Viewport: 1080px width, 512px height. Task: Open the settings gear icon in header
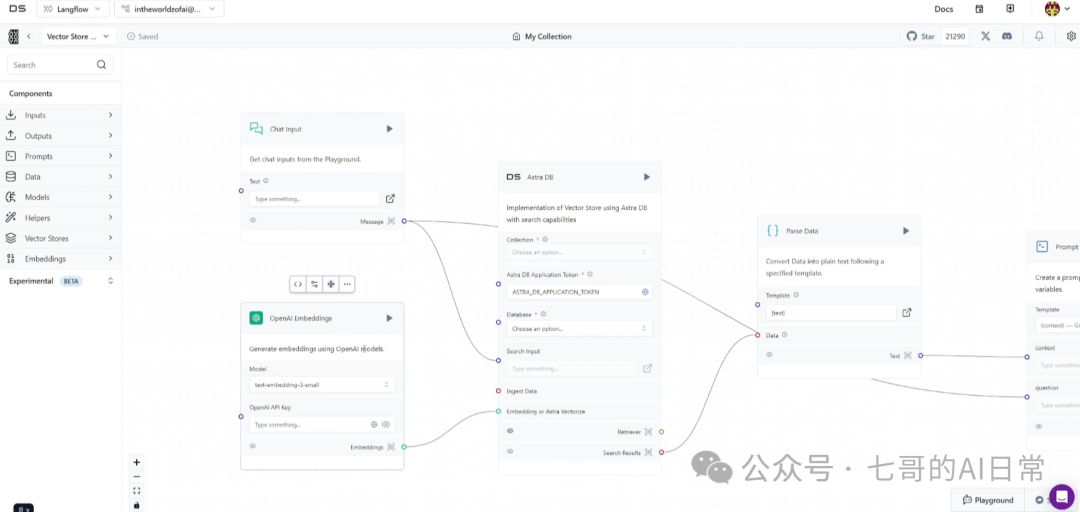[1071, 37]
